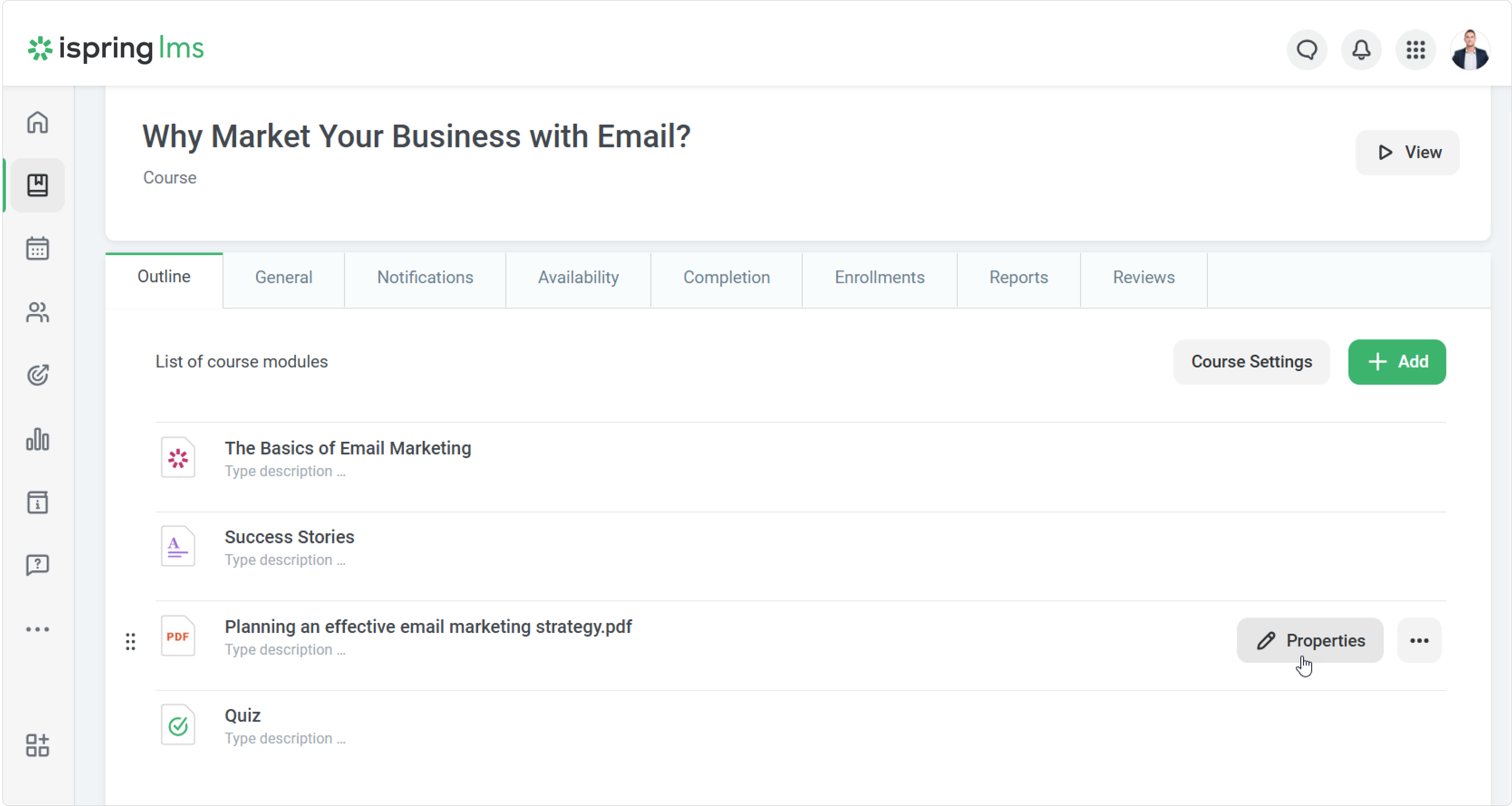Click the green Add button

[1397, 362]
